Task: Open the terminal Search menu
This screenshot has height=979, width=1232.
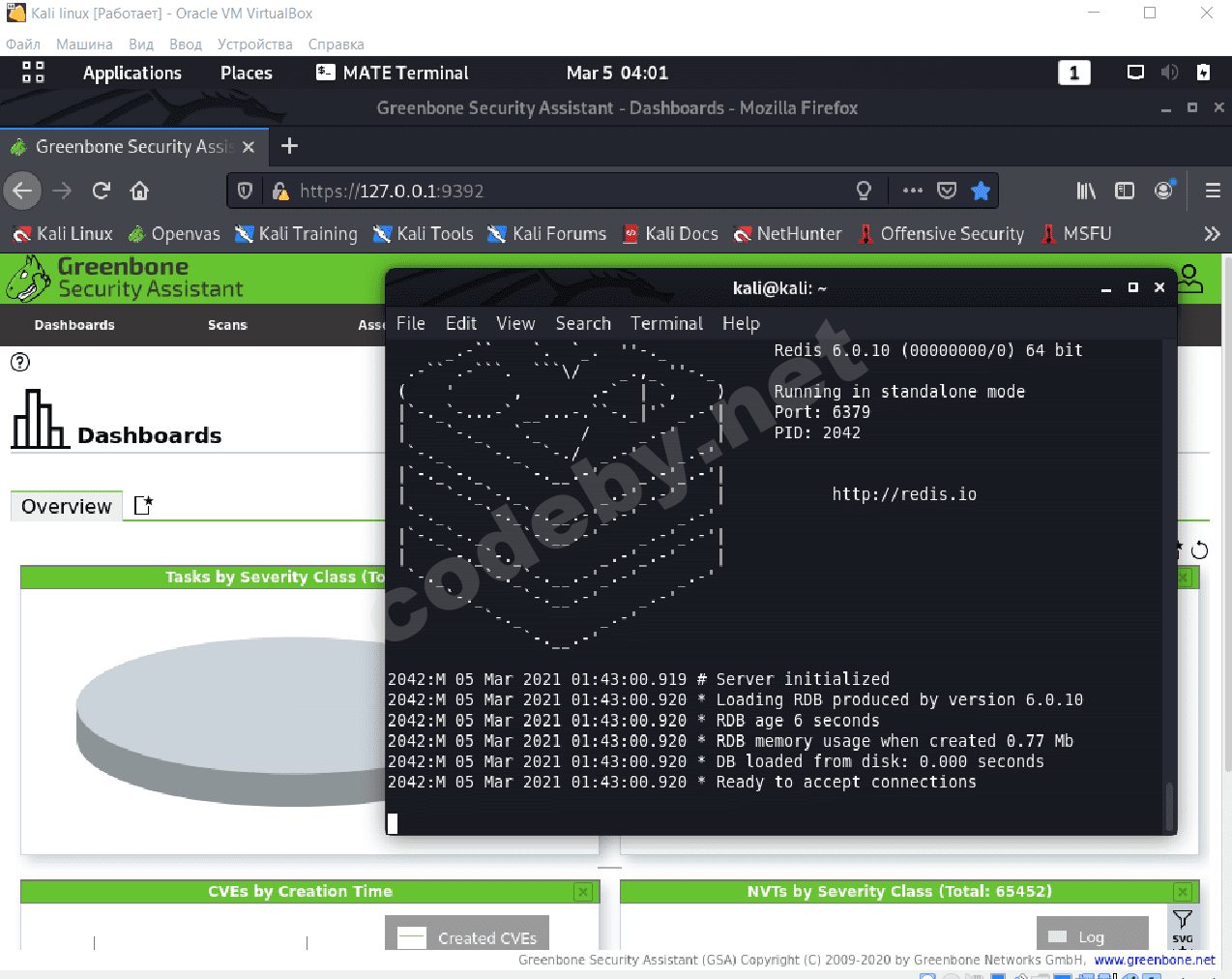Action: pyautogui.click(x=583, y=324)
